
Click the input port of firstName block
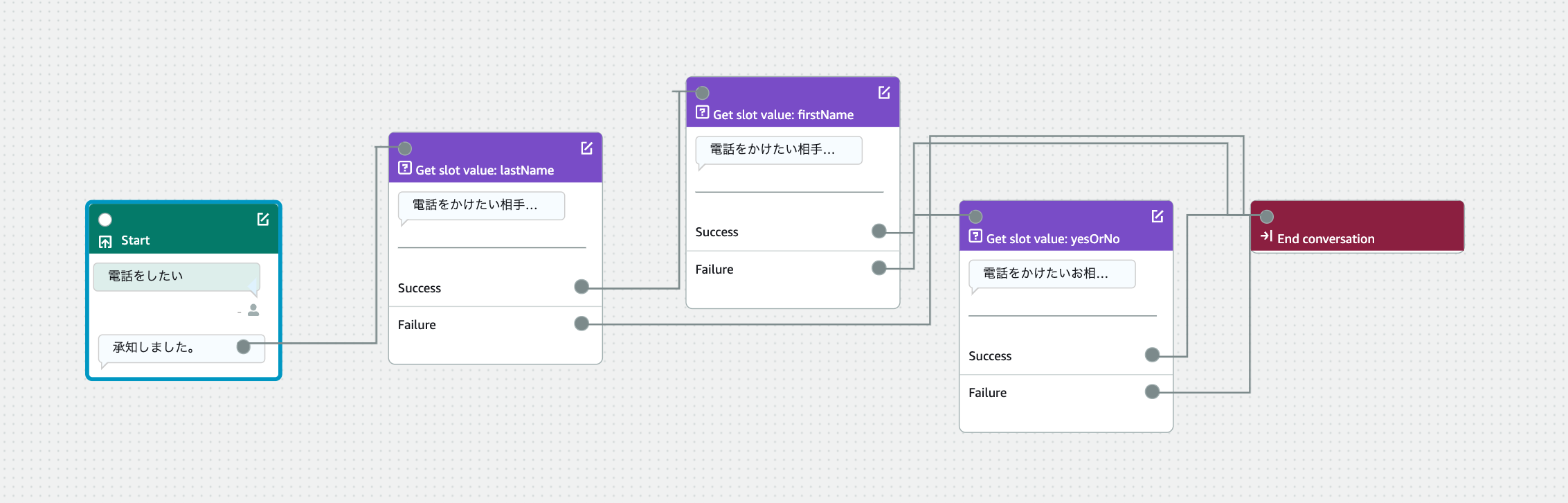coord(703,93)
